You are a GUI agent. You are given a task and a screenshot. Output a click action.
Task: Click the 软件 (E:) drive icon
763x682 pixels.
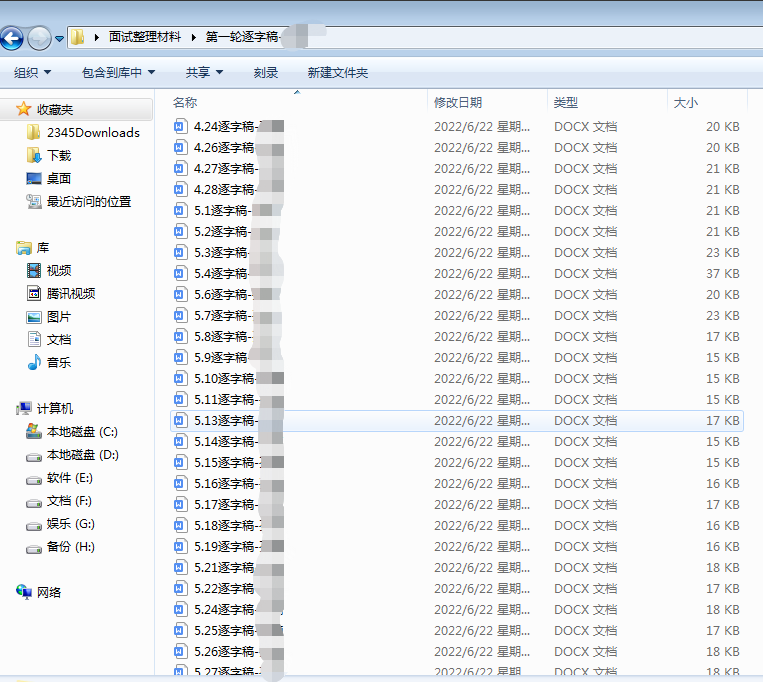pyautogui.click(x=34, y=480)
